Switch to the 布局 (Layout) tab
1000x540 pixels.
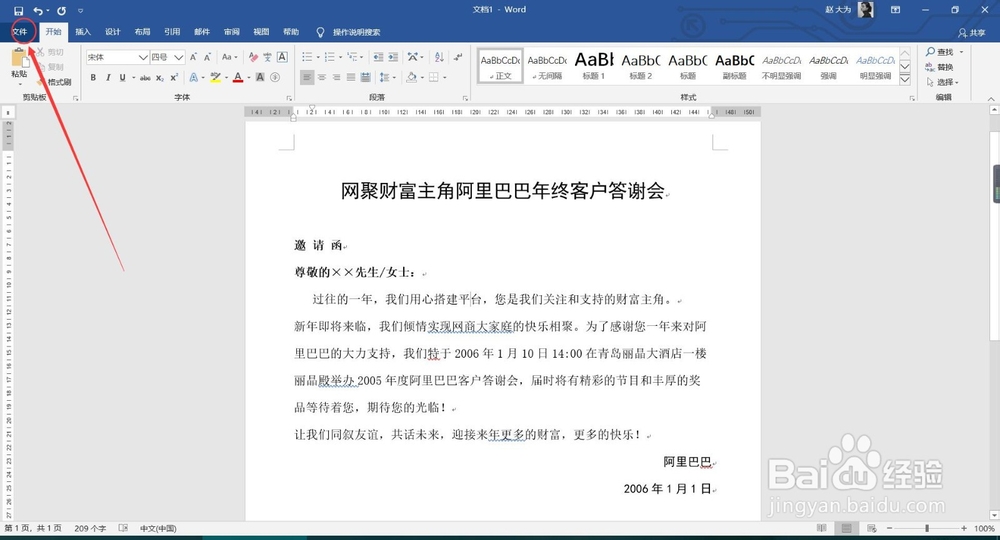(142, 32)
